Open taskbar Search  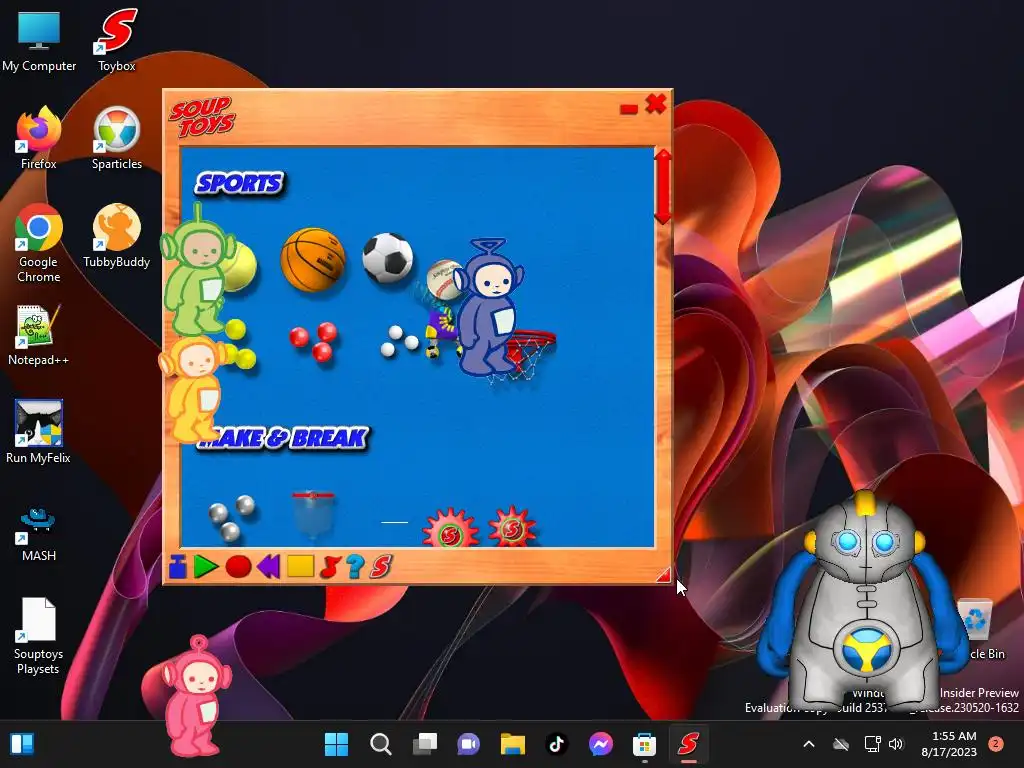pyautogui.click(x=380, y=744)
